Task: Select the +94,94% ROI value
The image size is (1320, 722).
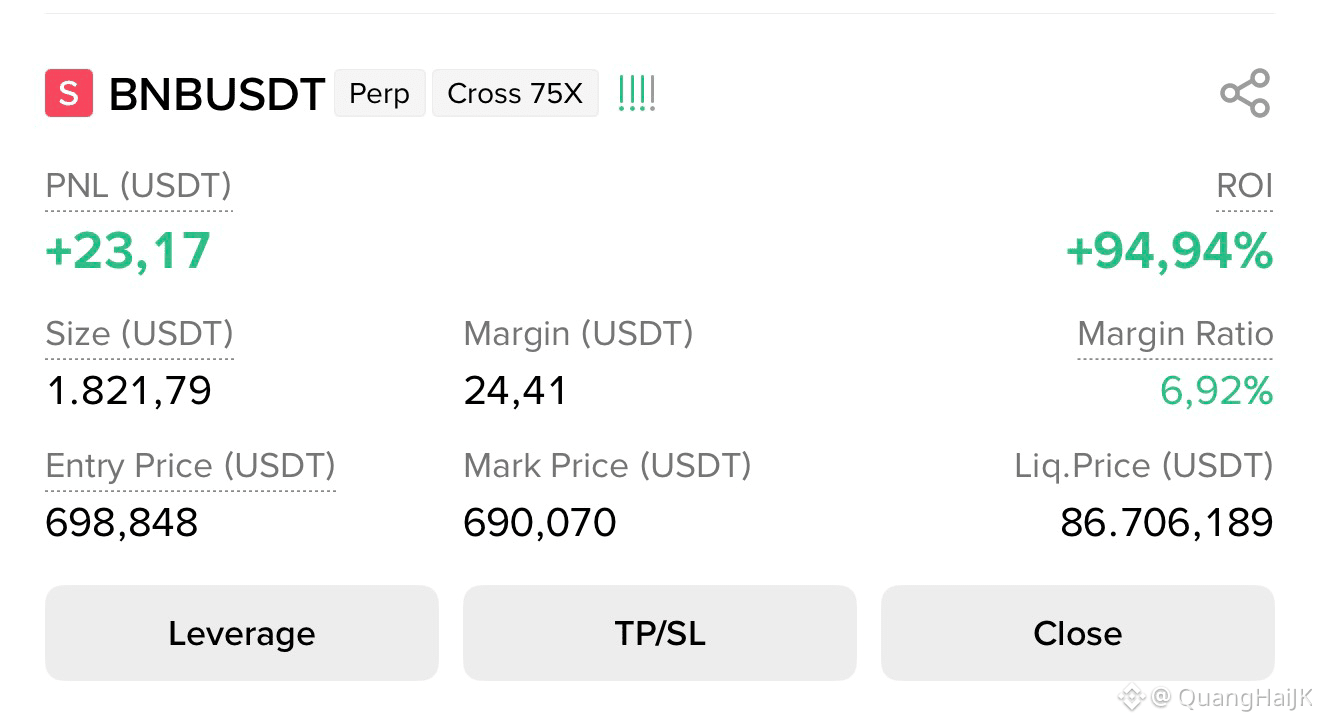Action: (1170, 251)
